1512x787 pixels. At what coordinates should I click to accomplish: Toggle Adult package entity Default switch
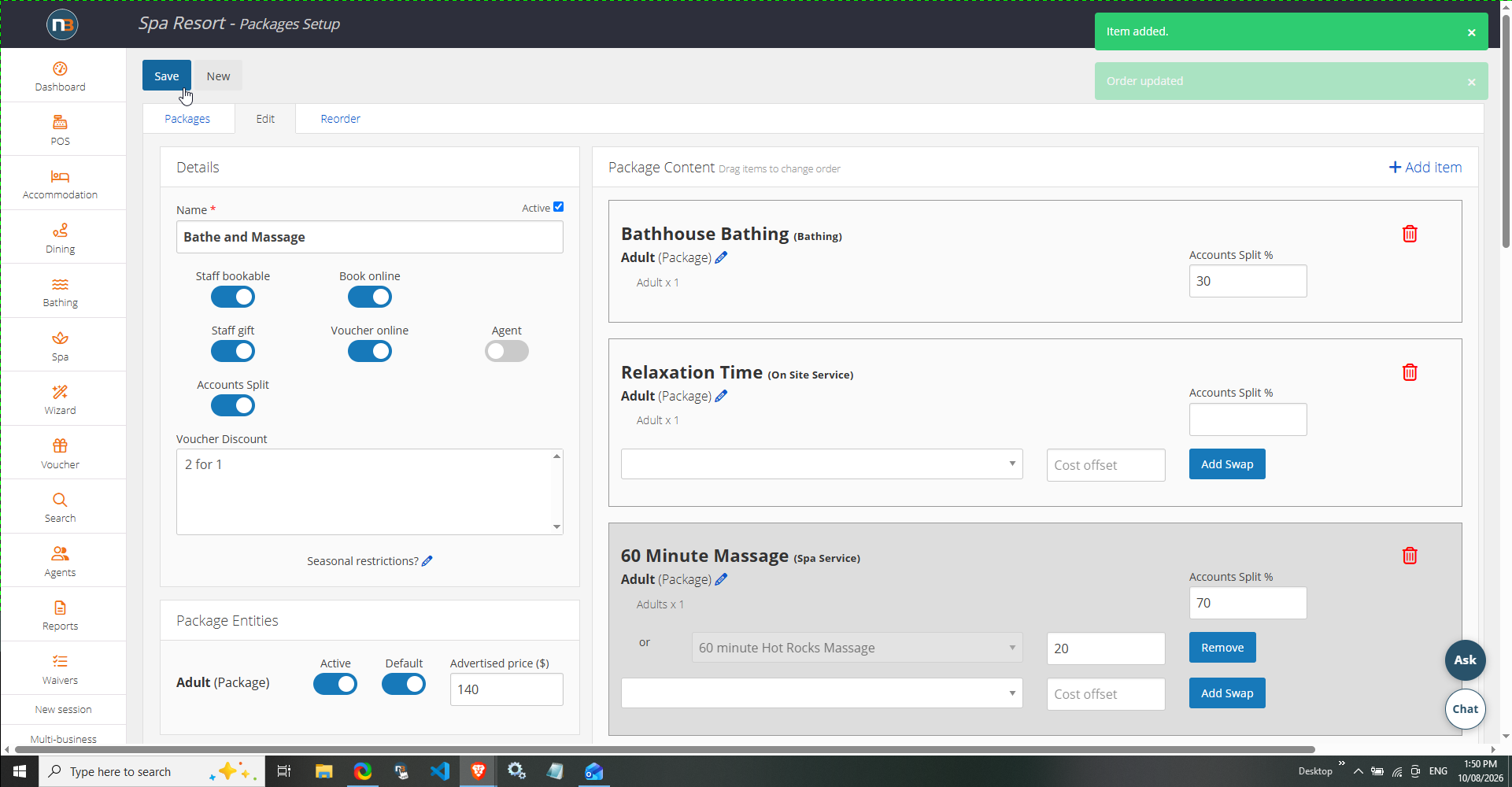(404, 684)
